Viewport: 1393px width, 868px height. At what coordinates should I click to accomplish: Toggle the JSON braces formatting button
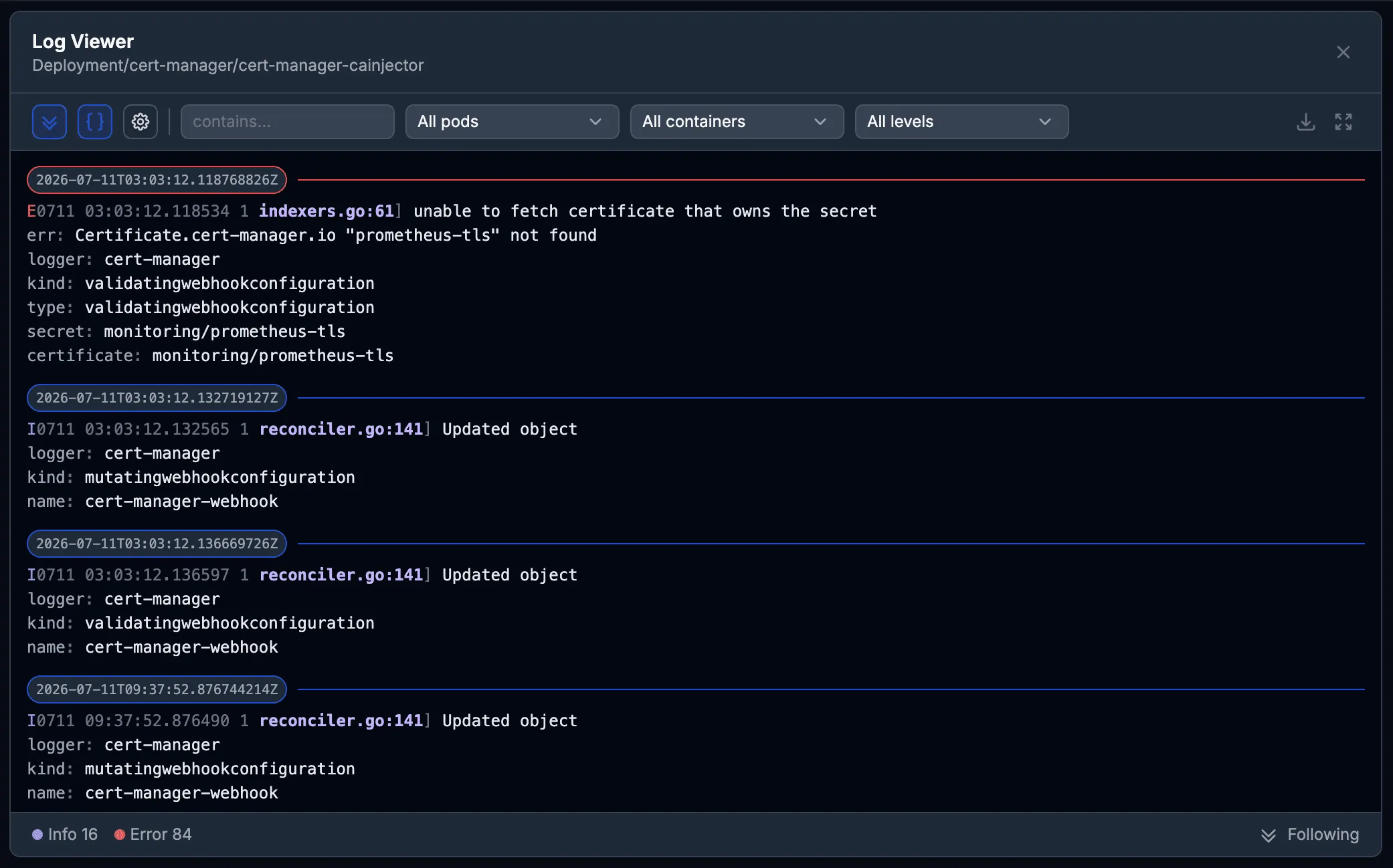point(95,122)
